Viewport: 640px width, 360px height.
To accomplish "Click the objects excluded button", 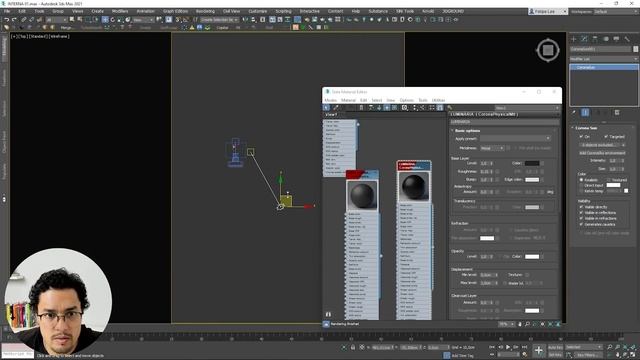I will click(602, 145).
